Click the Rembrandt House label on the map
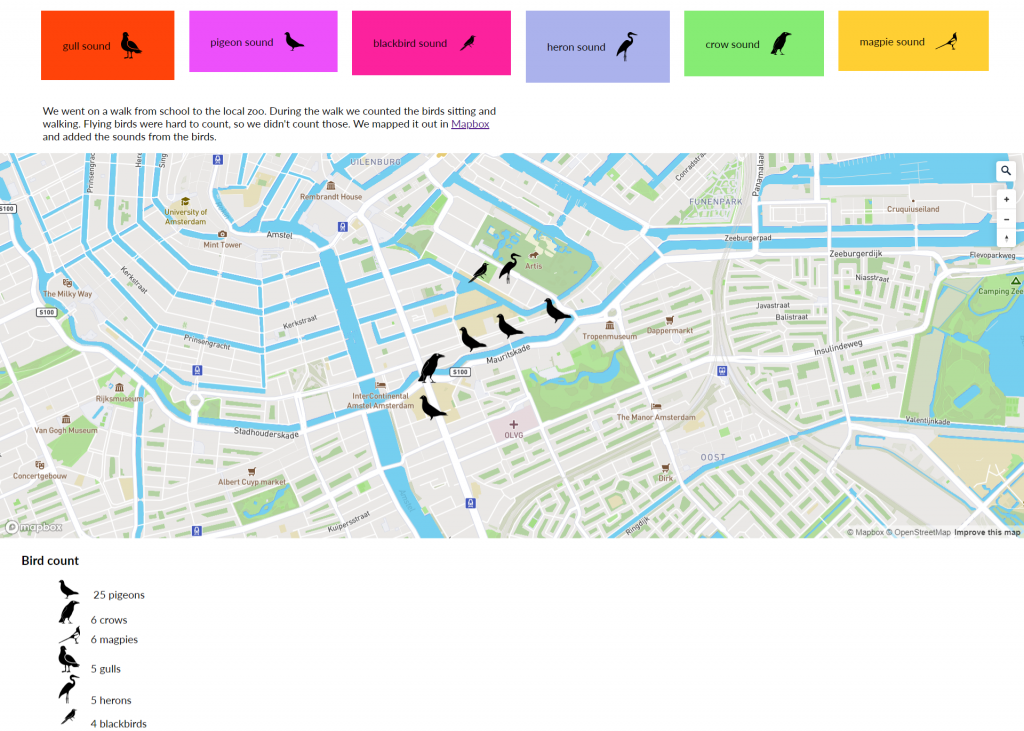 tap(331, 197)
